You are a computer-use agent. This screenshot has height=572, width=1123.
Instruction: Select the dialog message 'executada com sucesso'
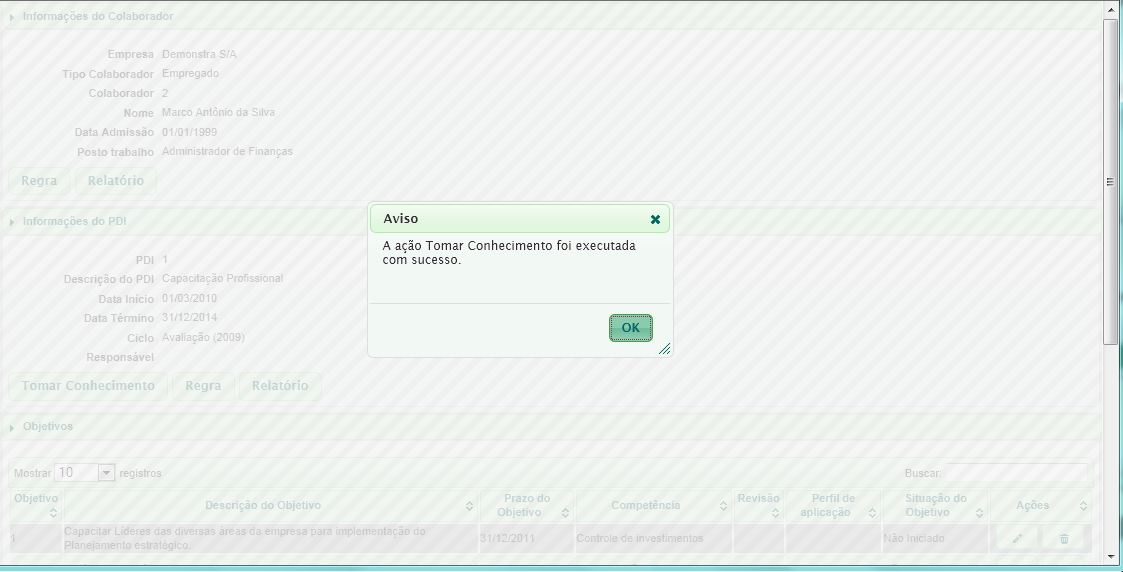point(509,253)
